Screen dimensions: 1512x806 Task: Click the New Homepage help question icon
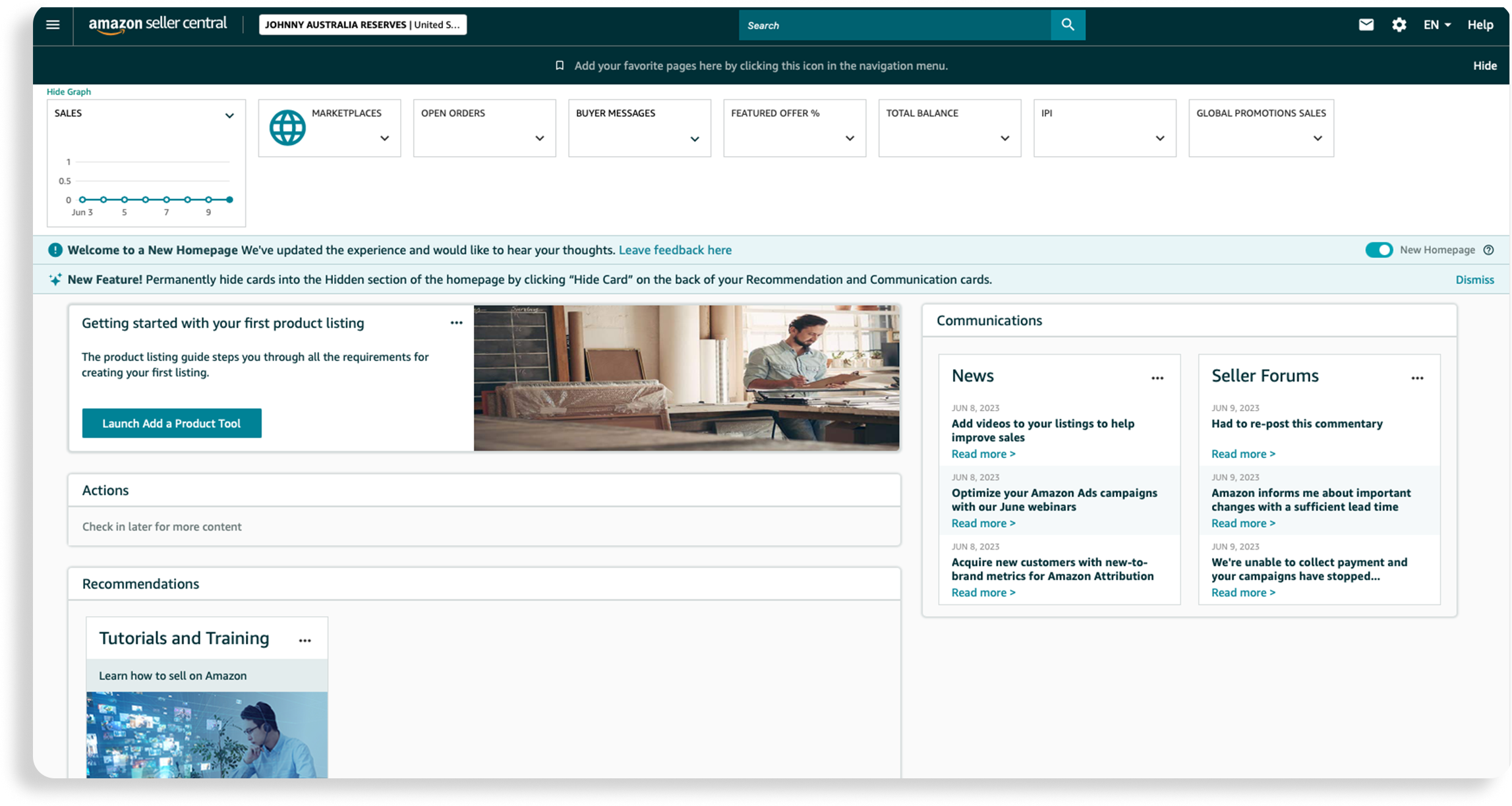(x=1488, y=250)
